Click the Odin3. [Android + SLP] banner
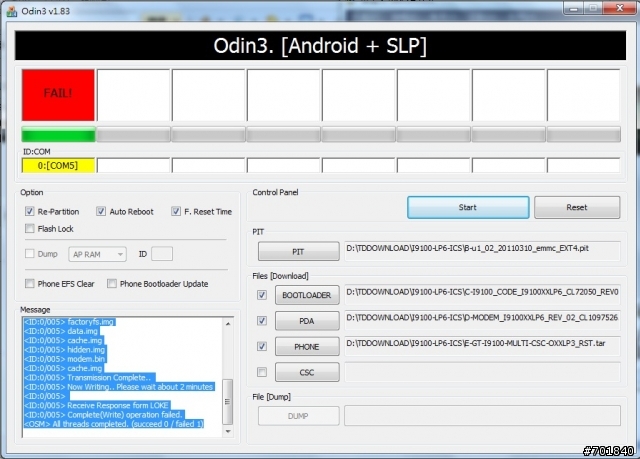640x459 pixels. (x=320, y=45)
